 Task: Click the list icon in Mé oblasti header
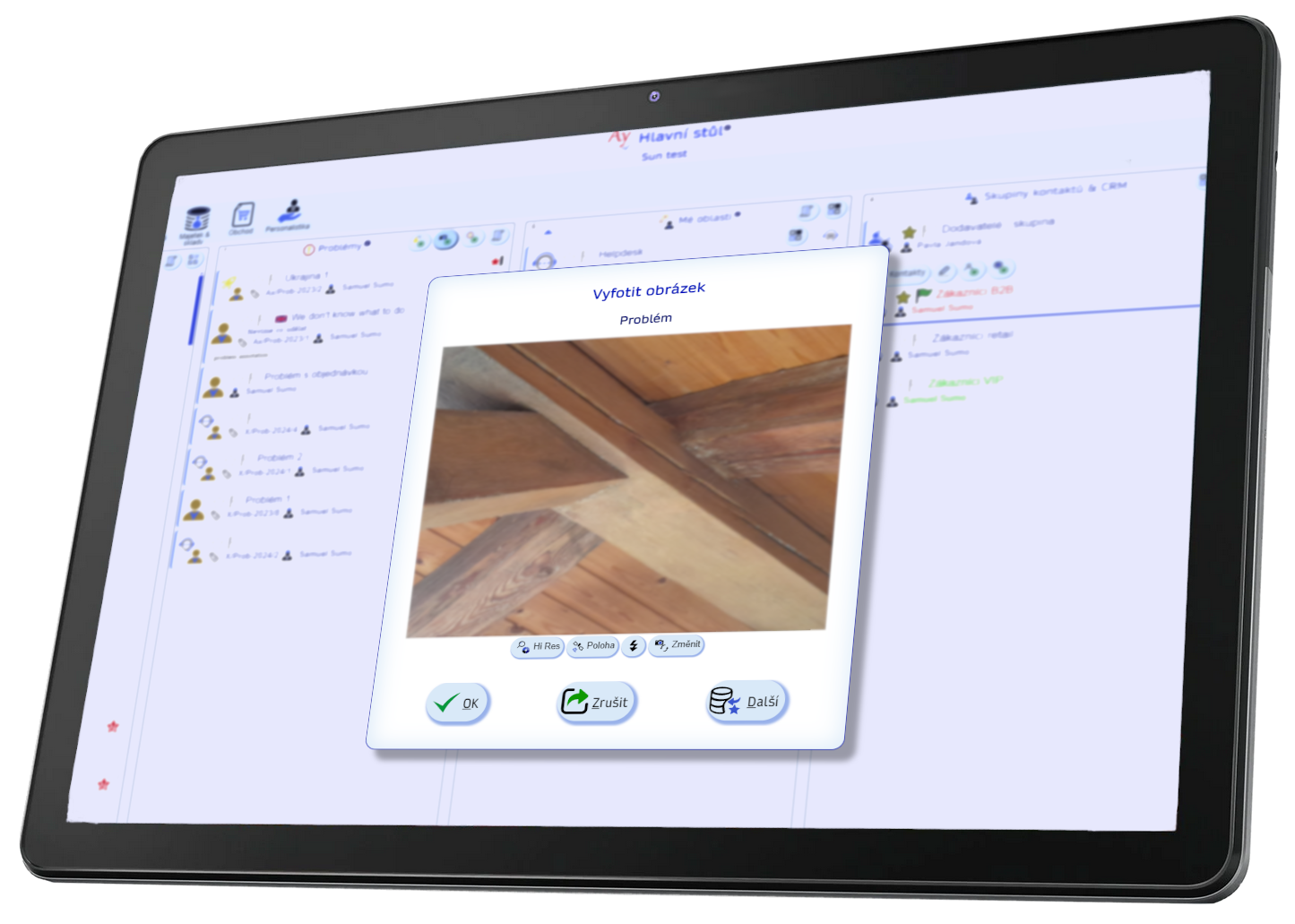coord(807,211)
